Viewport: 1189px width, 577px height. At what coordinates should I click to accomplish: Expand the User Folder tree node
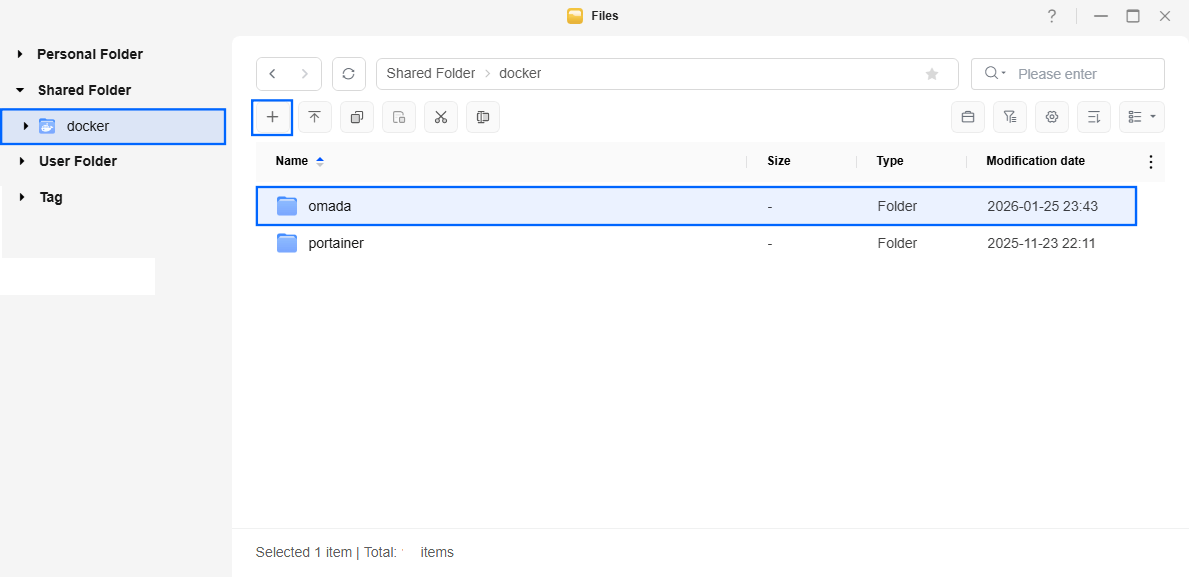click(x=21, y=161)
